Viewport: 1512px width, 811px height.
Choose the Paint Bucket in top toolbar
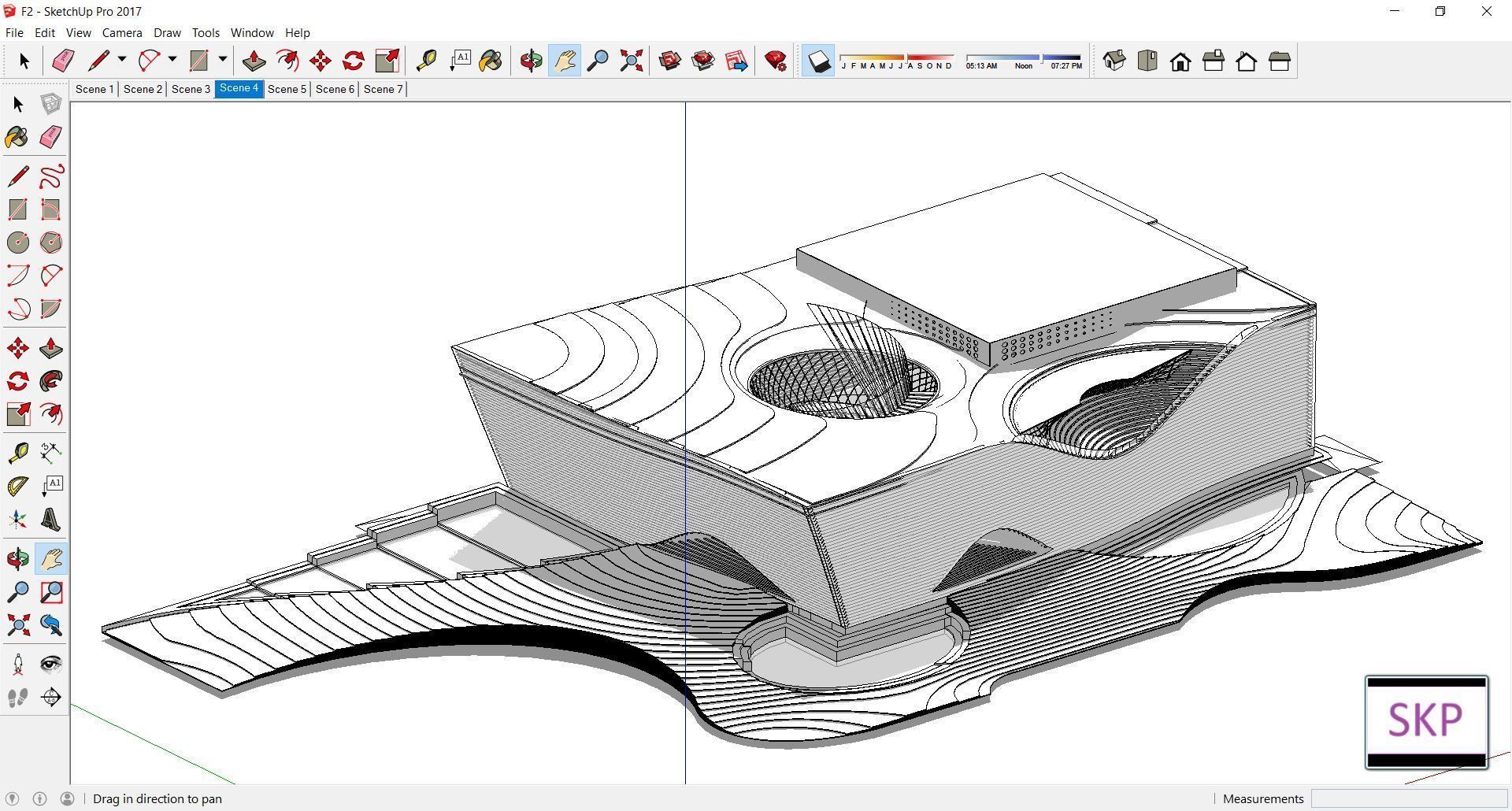[491, 61]
